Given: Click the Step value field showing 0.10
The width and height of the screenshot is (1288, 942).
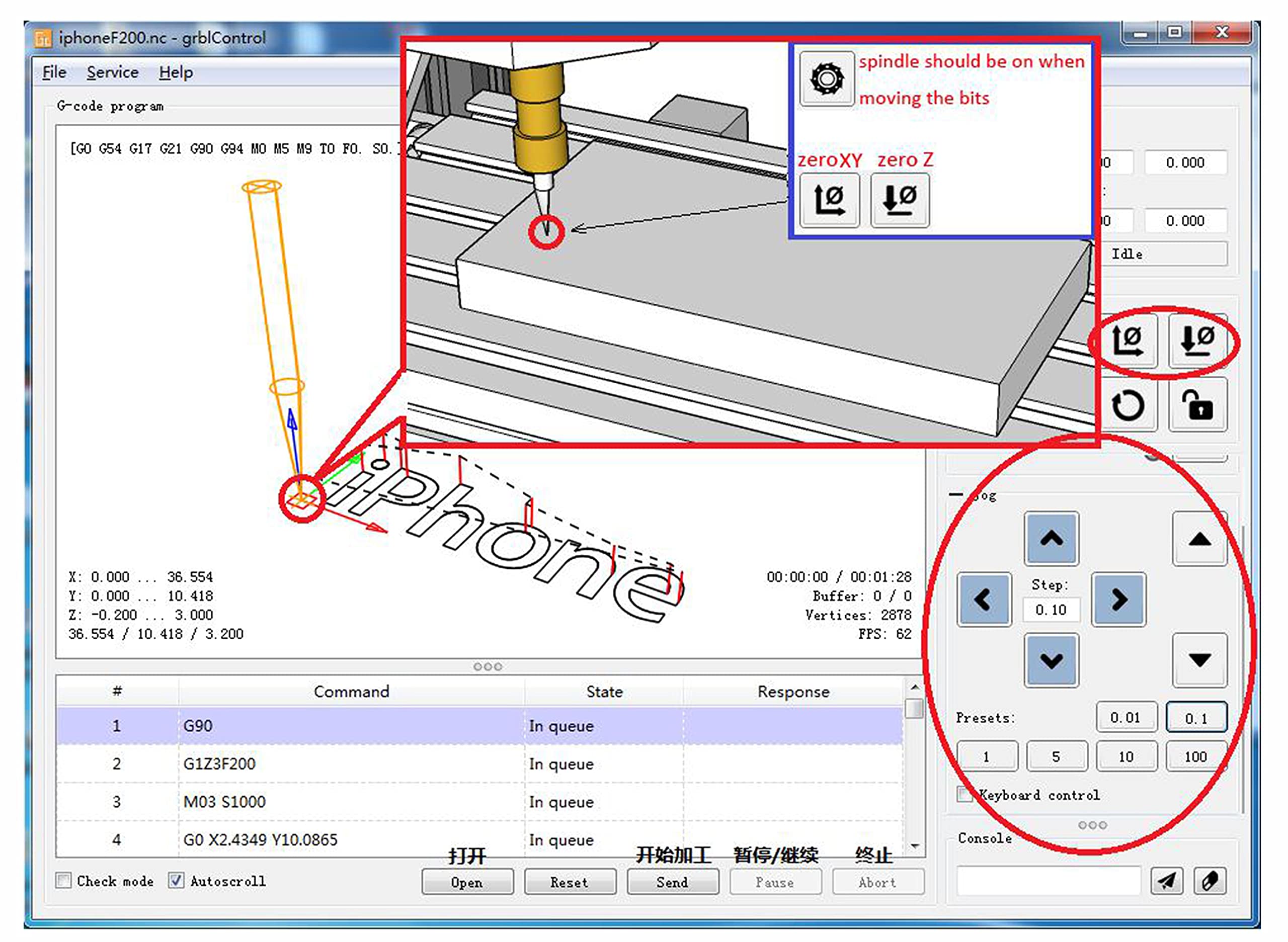Looking at the screenshot, I should pos(1051,610).
